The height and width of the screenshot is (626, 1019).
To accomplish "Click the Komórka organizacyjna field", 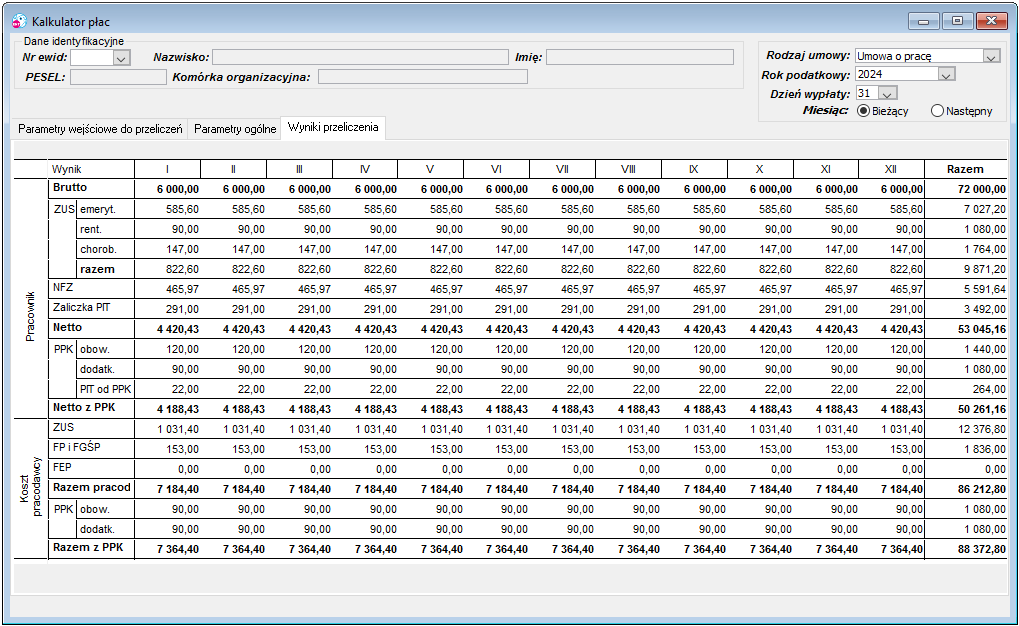I will pyautogui.click(x=422, y=77).
